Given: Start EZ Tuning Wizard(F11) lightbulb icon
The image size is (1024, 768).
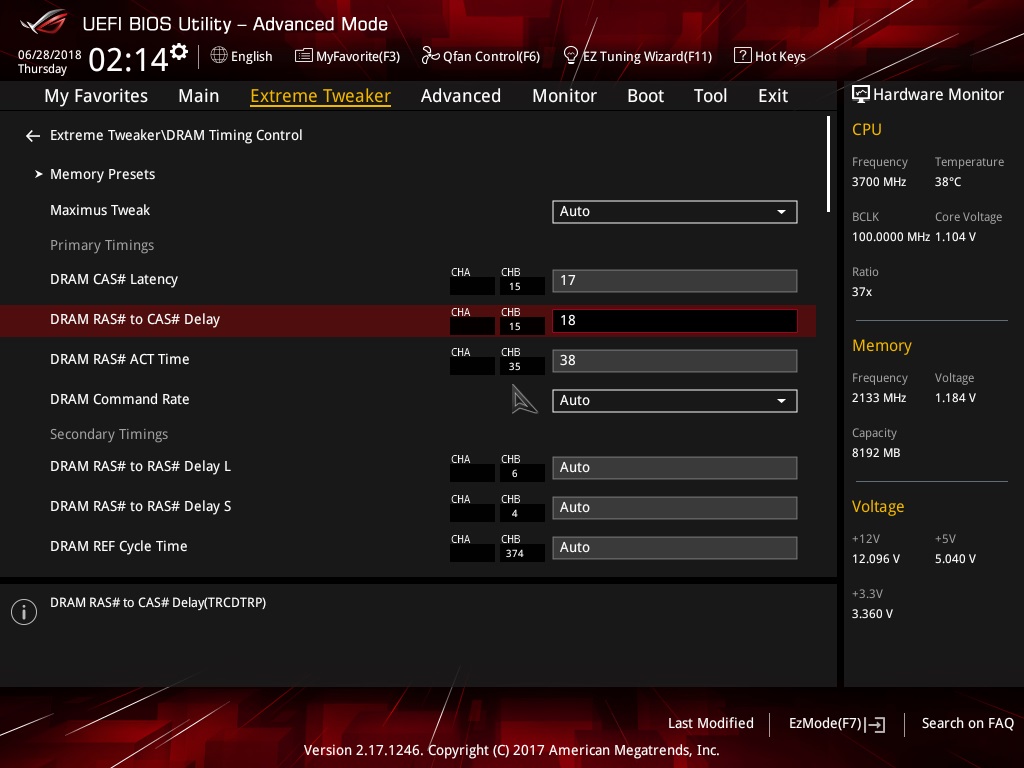Looking at the screenshot, I should click(x=571, y=55).
